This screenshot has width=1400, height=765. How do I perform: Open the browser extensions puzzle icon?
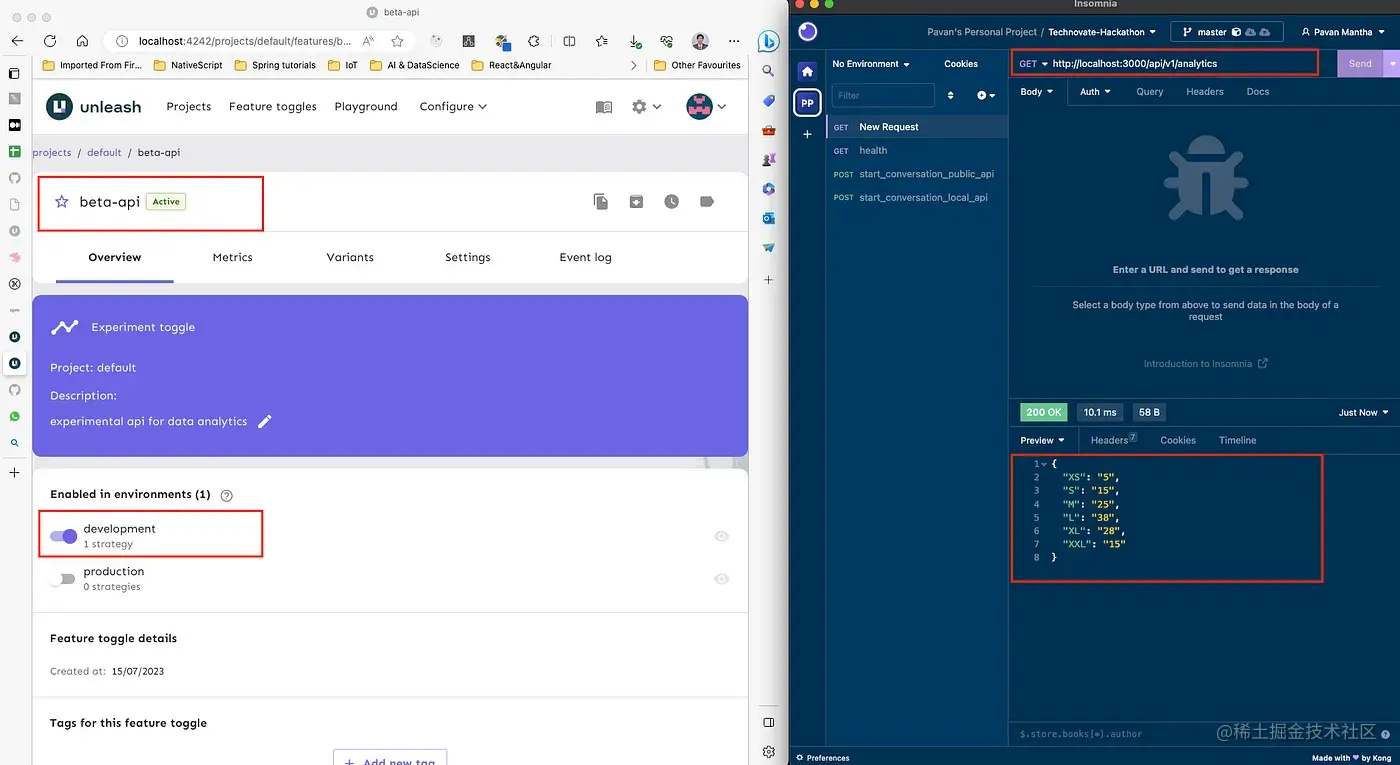[x=534, y=41]
